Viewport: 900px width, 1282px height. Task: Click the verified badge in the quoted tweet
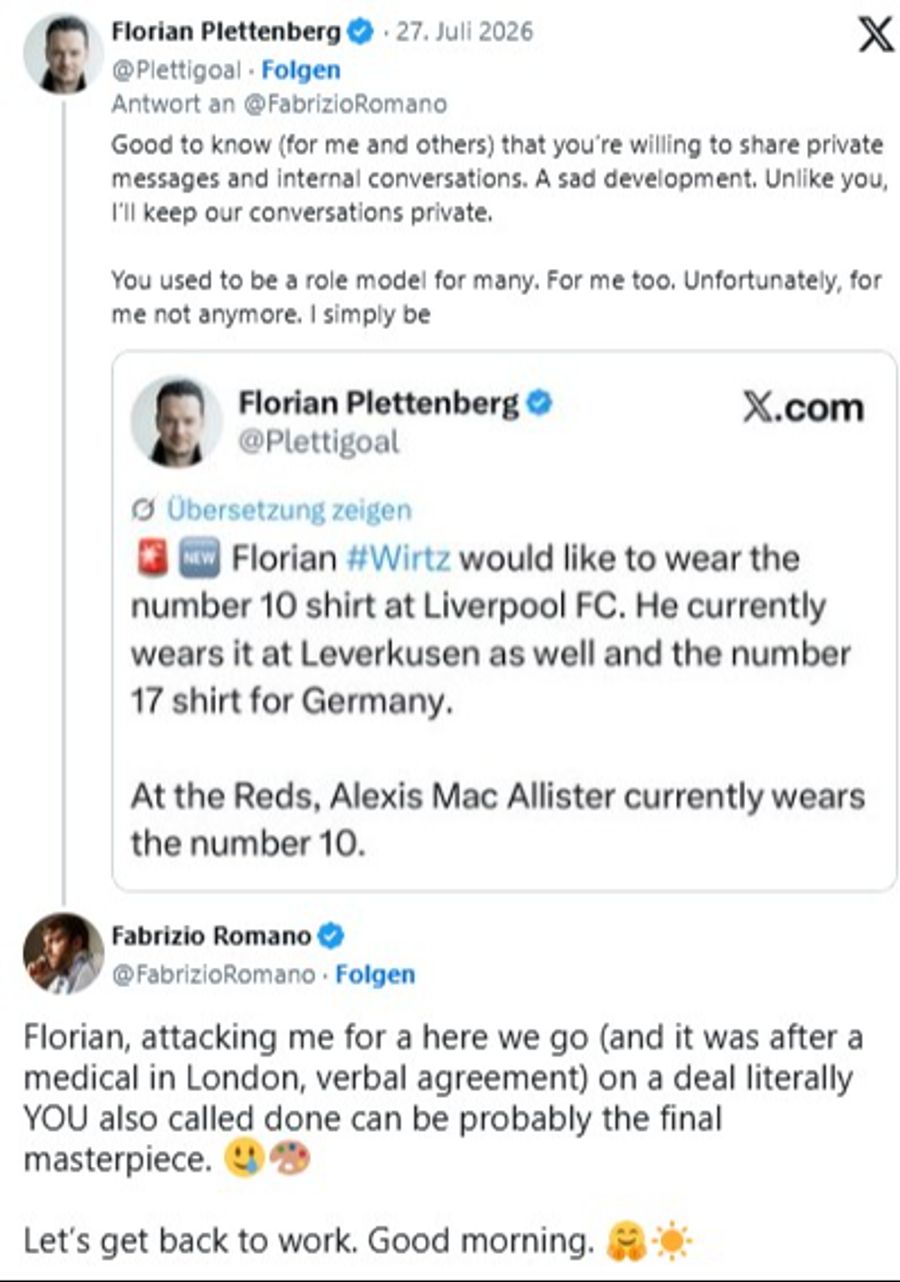click(539, 403)
